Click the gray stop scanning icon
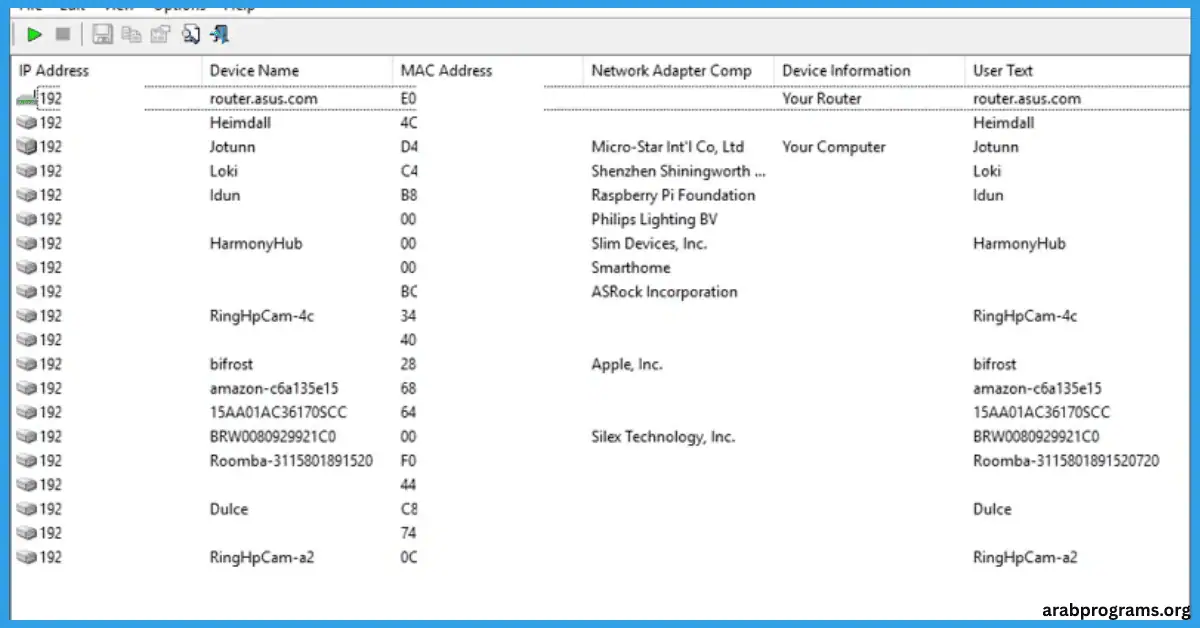The width and height of the screenshot is (1200, 628). pyautogui.click(x=63, y=35)
